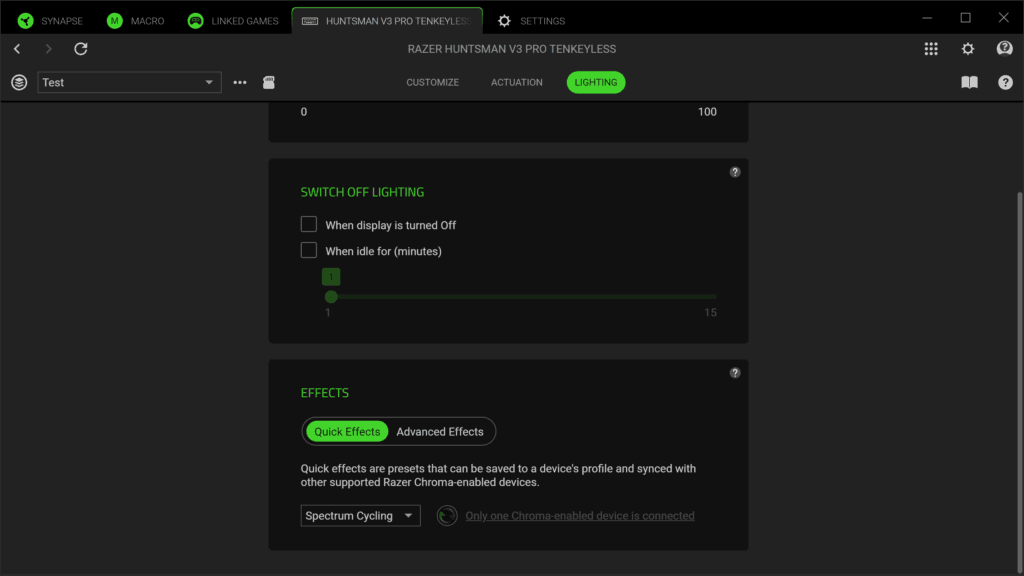
Task: Open the Macro tab
Action: 135,21
